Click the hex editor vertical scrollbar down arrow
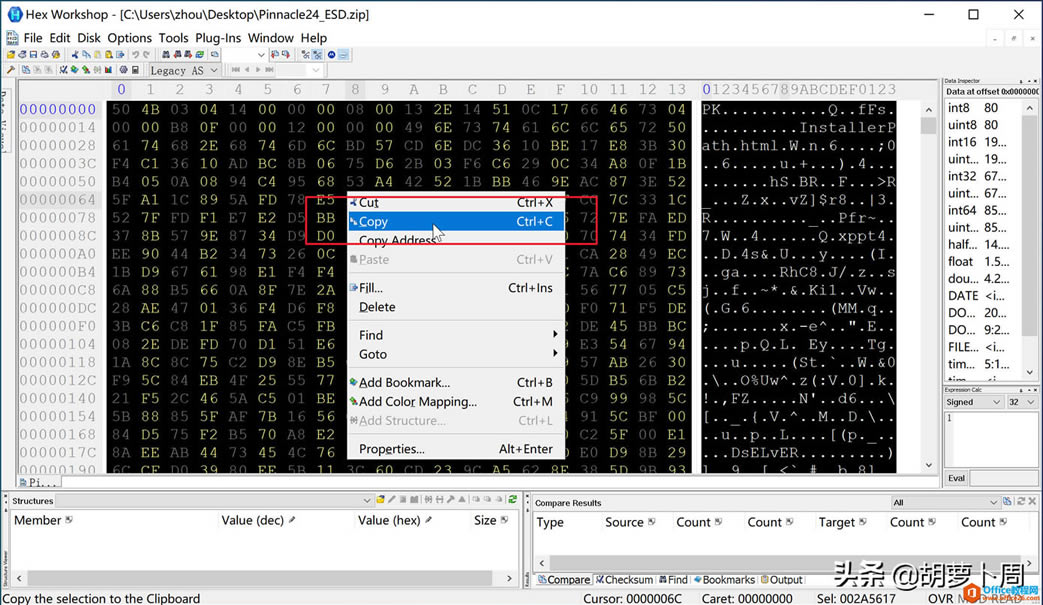1043x605 pixels. click(x=929, y=465)
